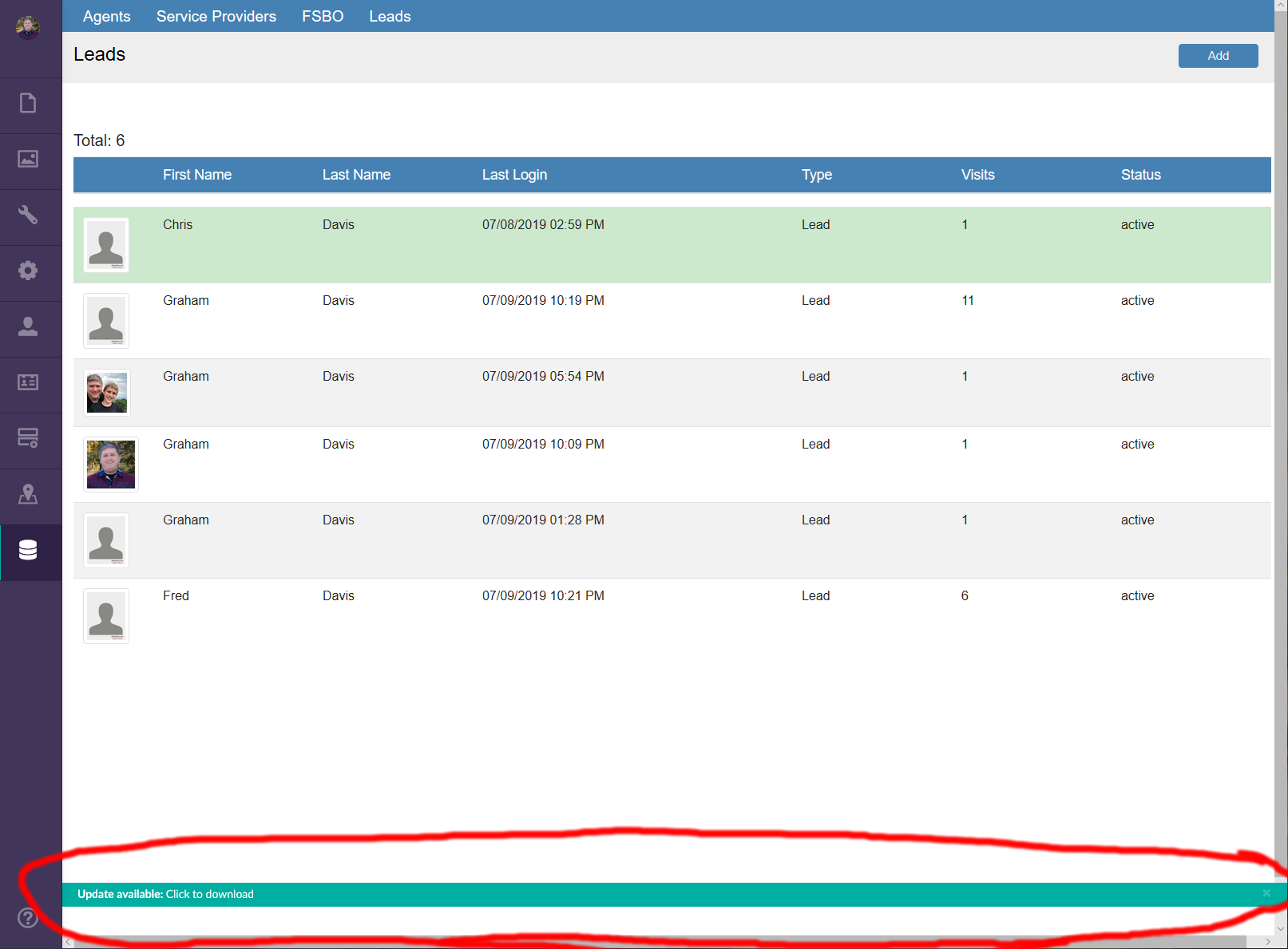Open Chris Davis placeholder avatar

point(106,245)
